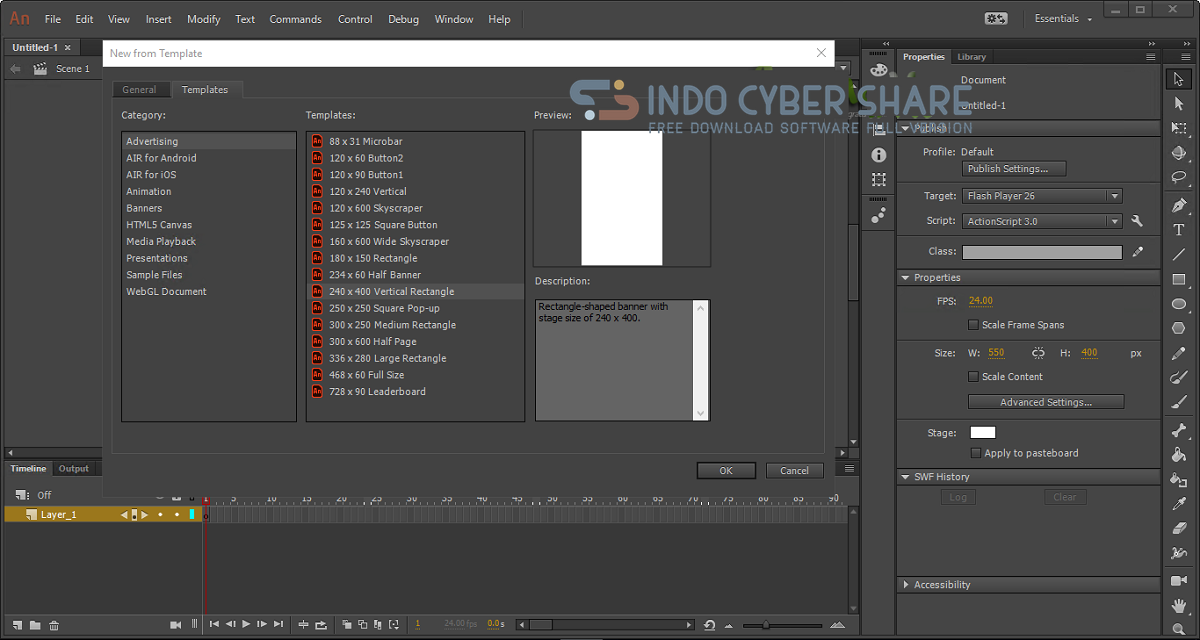Open the Commands menu
Screen dimensions: 1200x640
coord(296,19)
